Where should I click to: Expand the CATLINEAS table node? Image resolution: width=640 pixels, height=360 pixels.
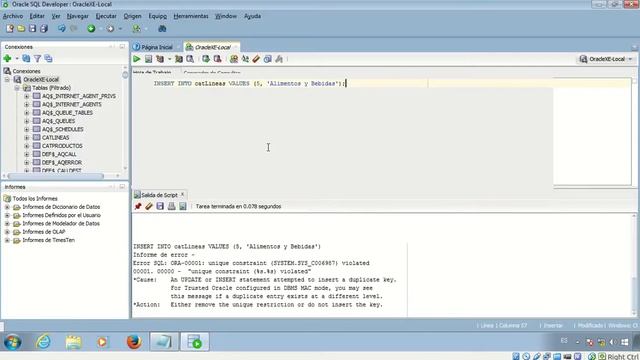27,138
